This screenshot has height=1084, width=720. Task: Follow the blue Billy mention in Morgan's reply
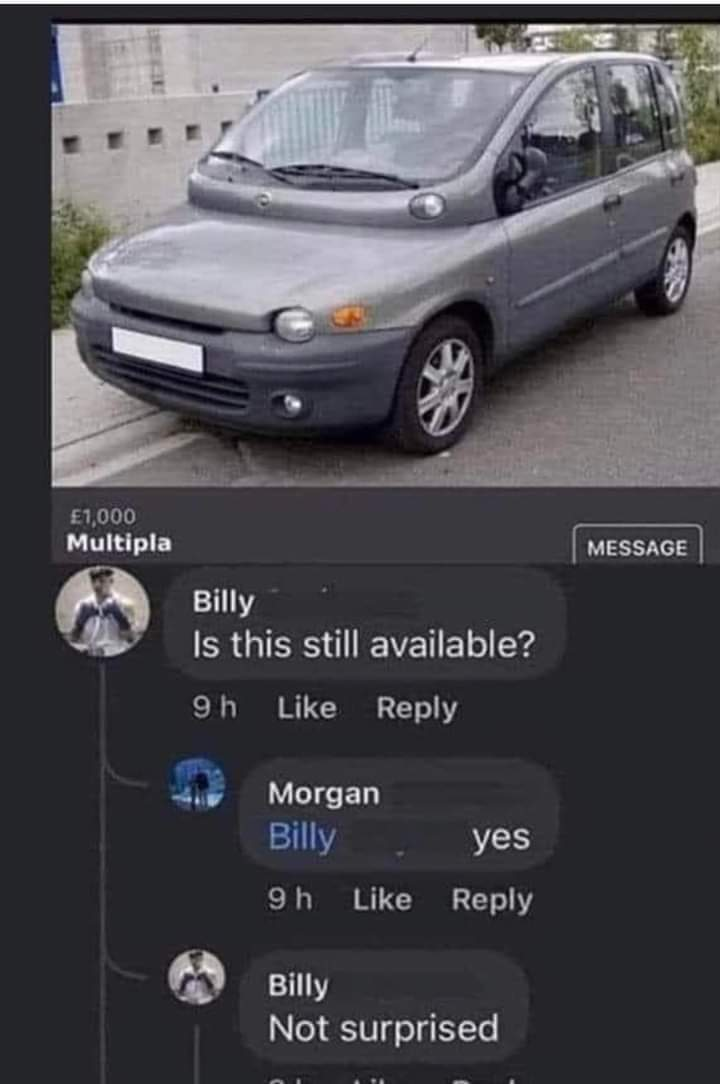302,837
